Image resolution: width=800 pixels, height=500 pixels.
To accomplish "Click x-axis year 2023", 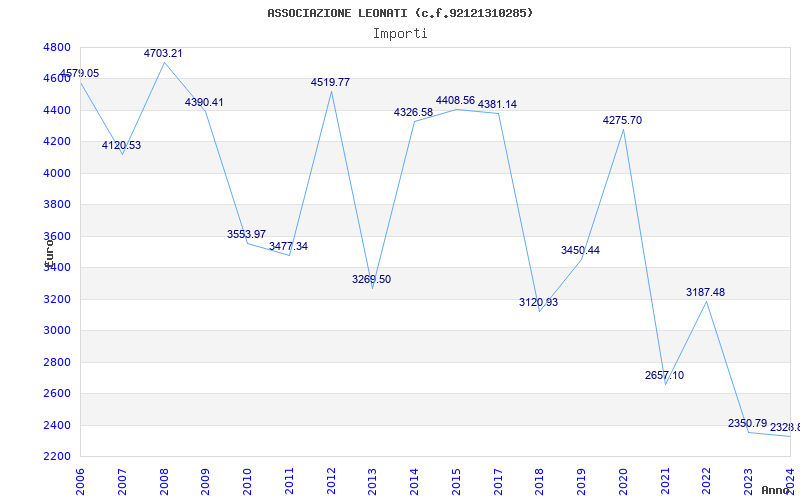I will point(749,482).
